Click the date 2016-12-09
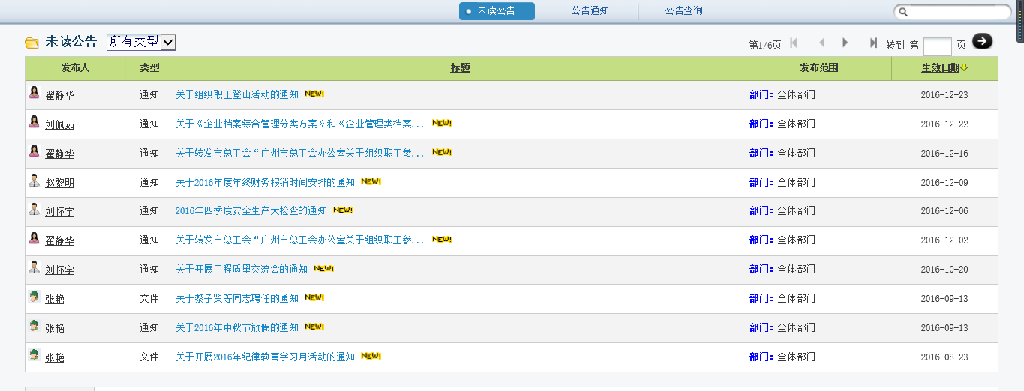The height and width of the screenshot is (391, 1024). pos(944,183)
